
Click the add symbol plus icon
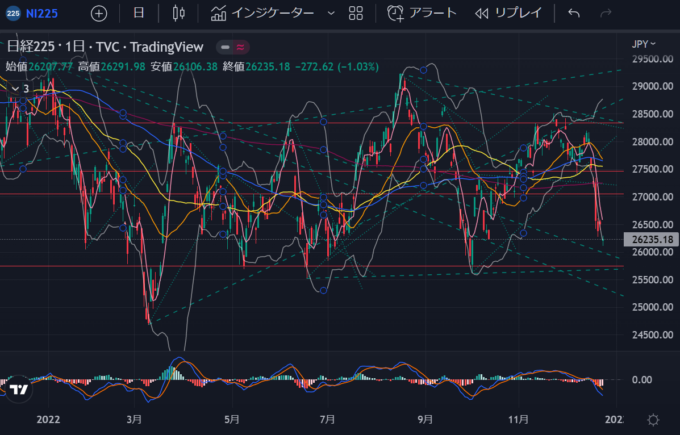pos(98,13)
